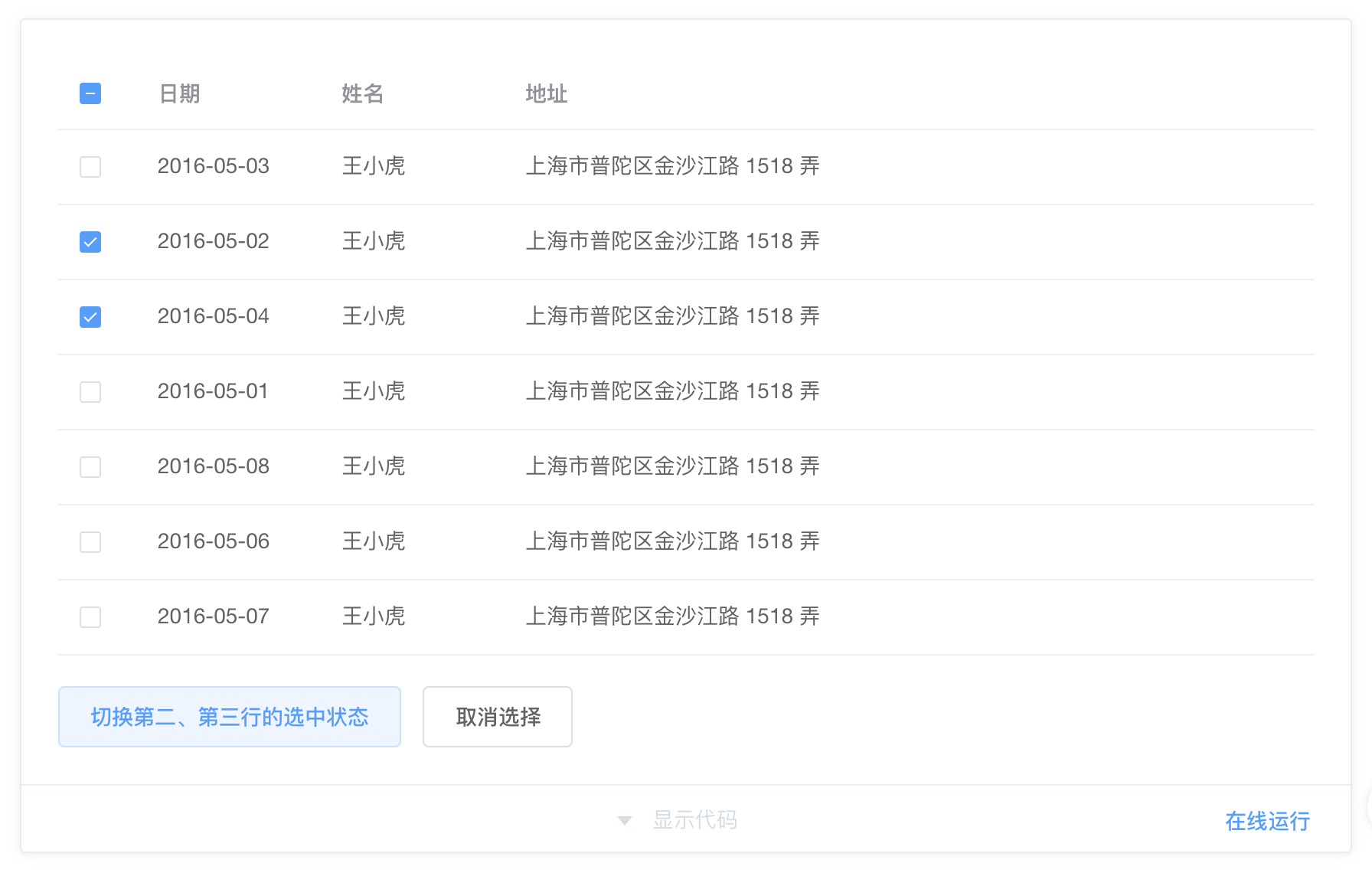Viewport: 1372px width, 873px height.
Task: Click 王小虎 in the 2016-05-03 row
Action: [374, 166]
